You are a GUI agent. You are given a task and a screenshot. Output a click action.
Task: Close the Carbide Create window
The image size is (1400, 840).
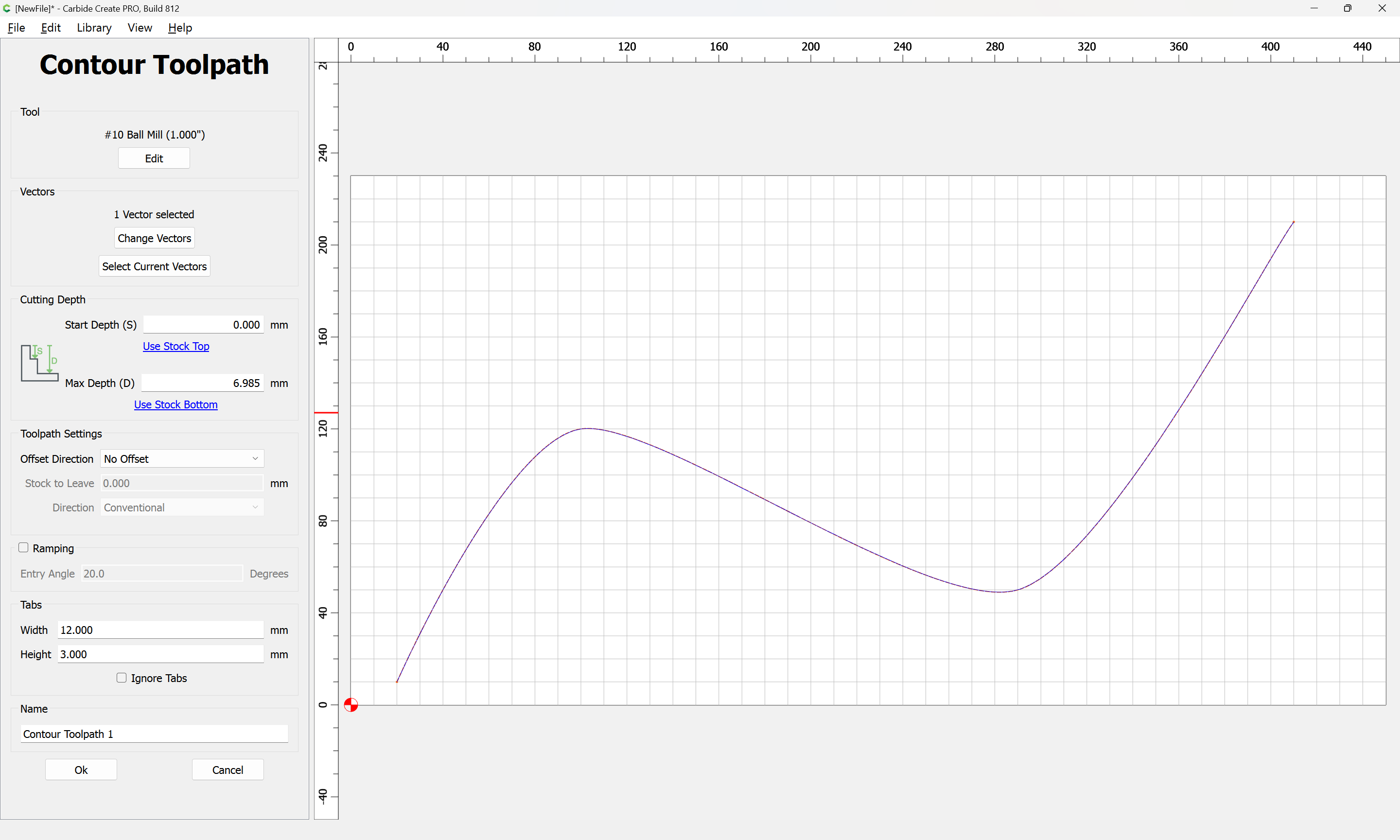[1382, 8]
